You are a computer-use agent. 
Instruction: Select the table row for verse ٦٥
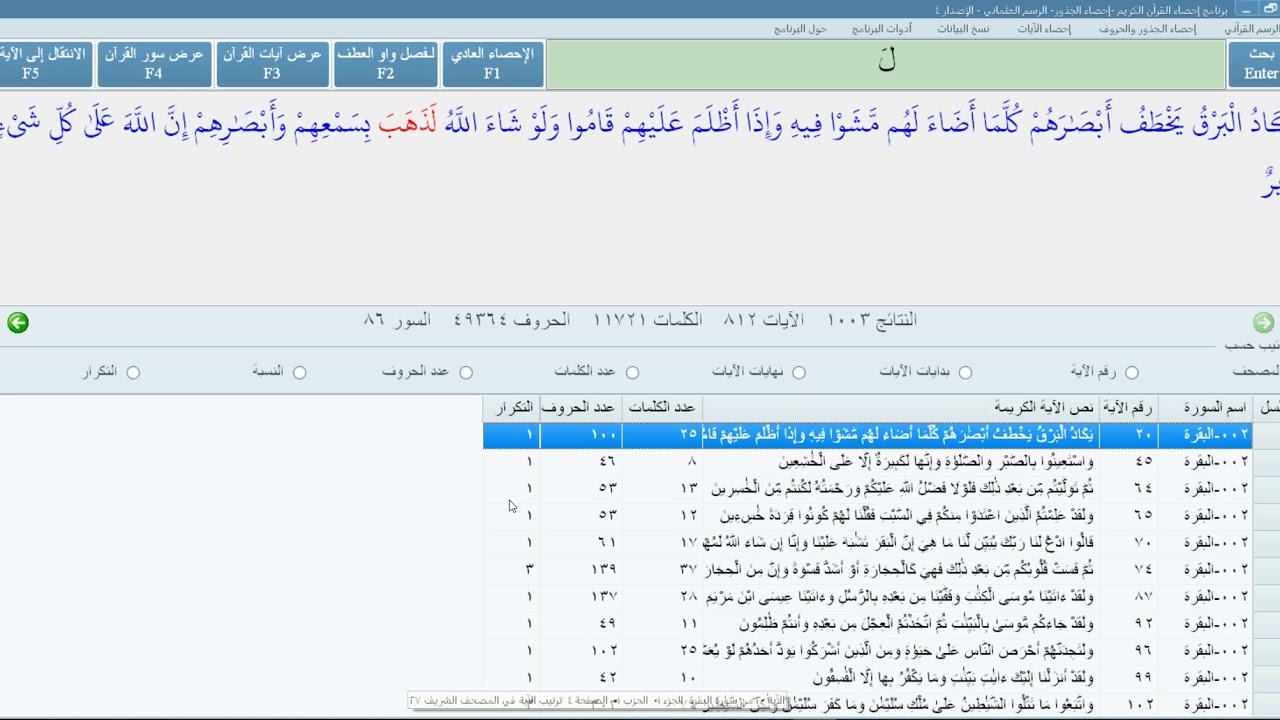point(867,516)
